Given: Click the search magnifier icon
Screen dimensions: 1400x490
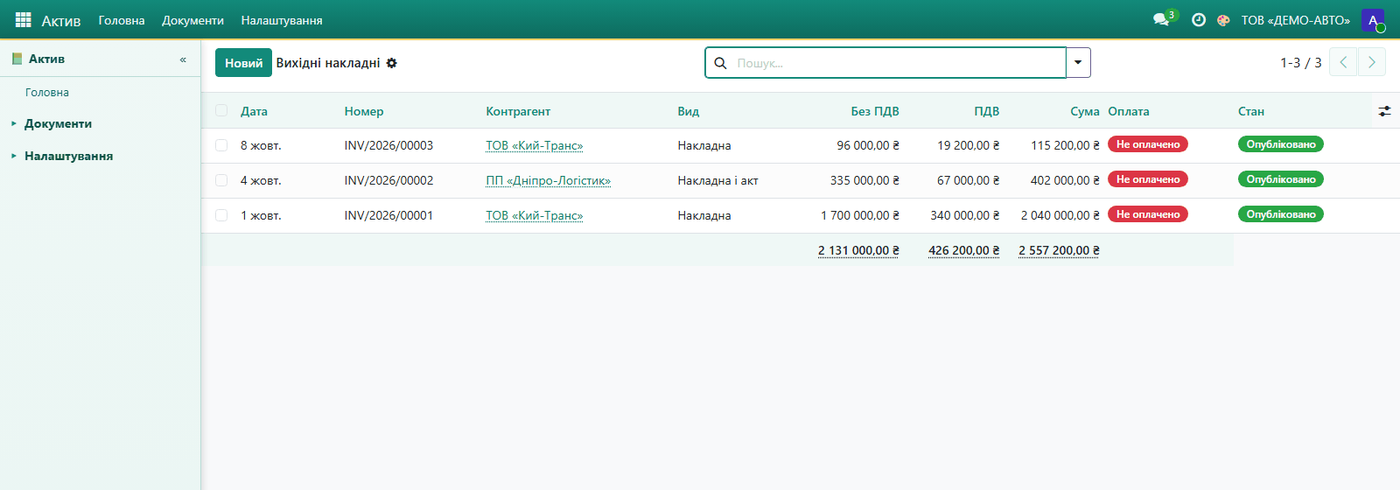Looking at the screenshot, I should click(720, 63).
